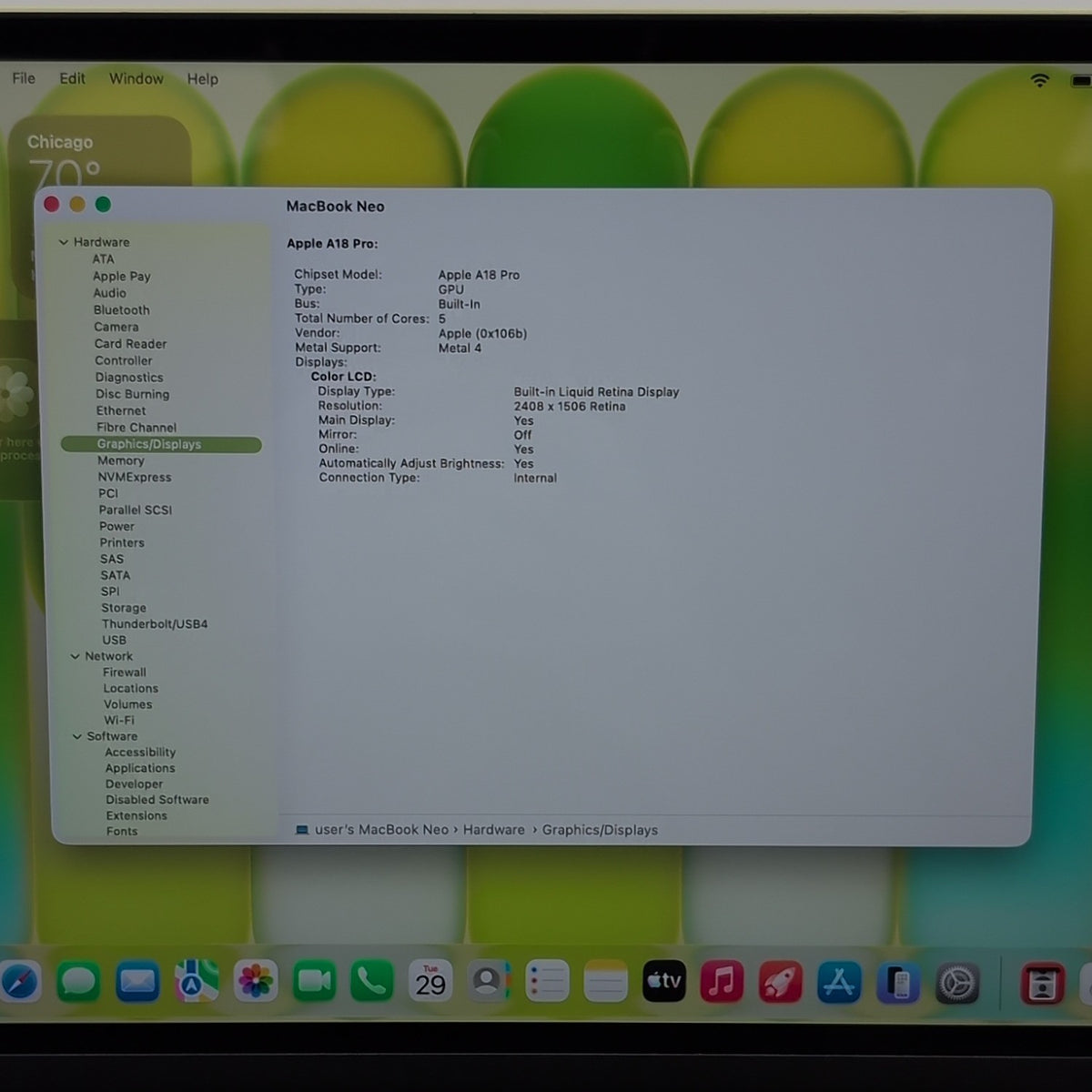Open the Help menu
The height and width of the screenshot is (1092, 1092).
(202, 79)
